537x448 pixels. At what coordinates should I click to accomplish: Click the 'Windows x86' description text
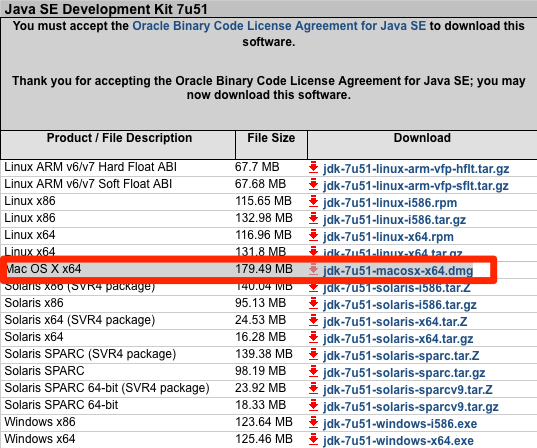(40, 422)
